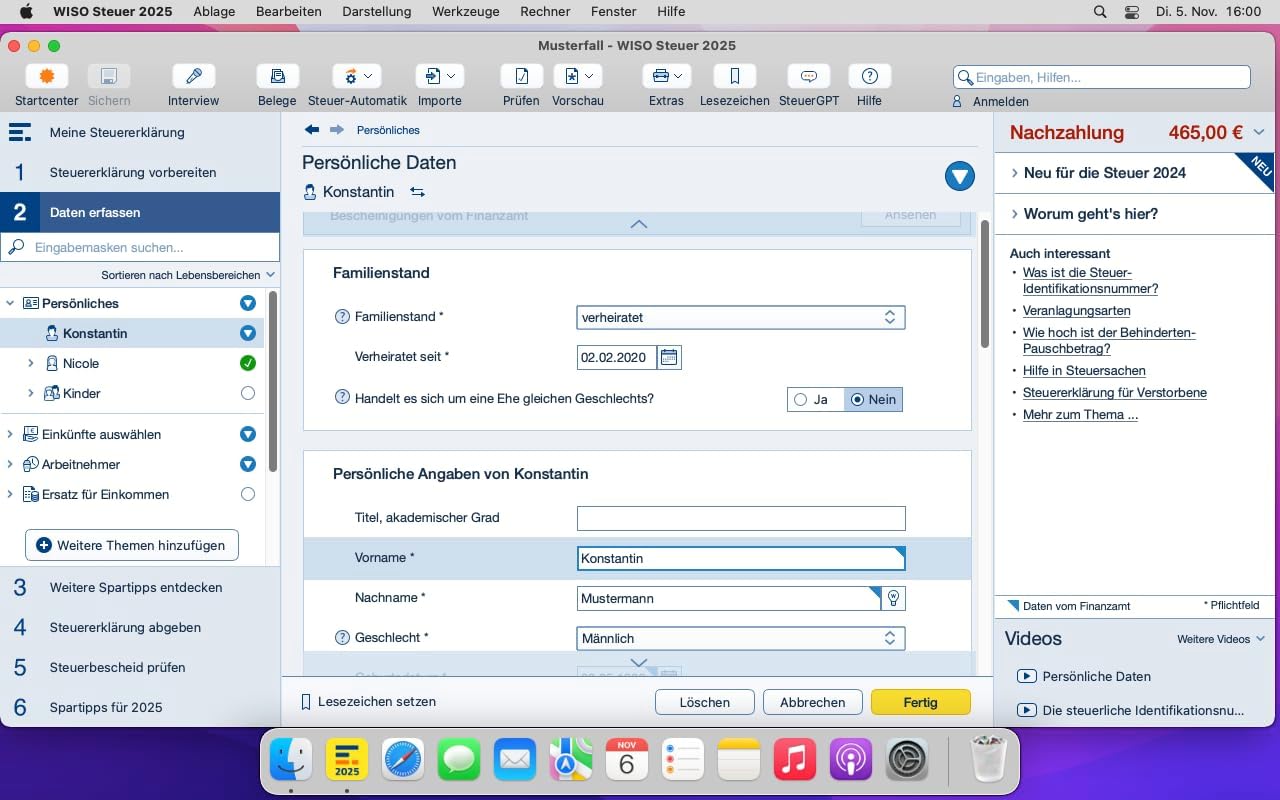Run the Prüfen check icon

pyautogui.click(x=522, y=77)
